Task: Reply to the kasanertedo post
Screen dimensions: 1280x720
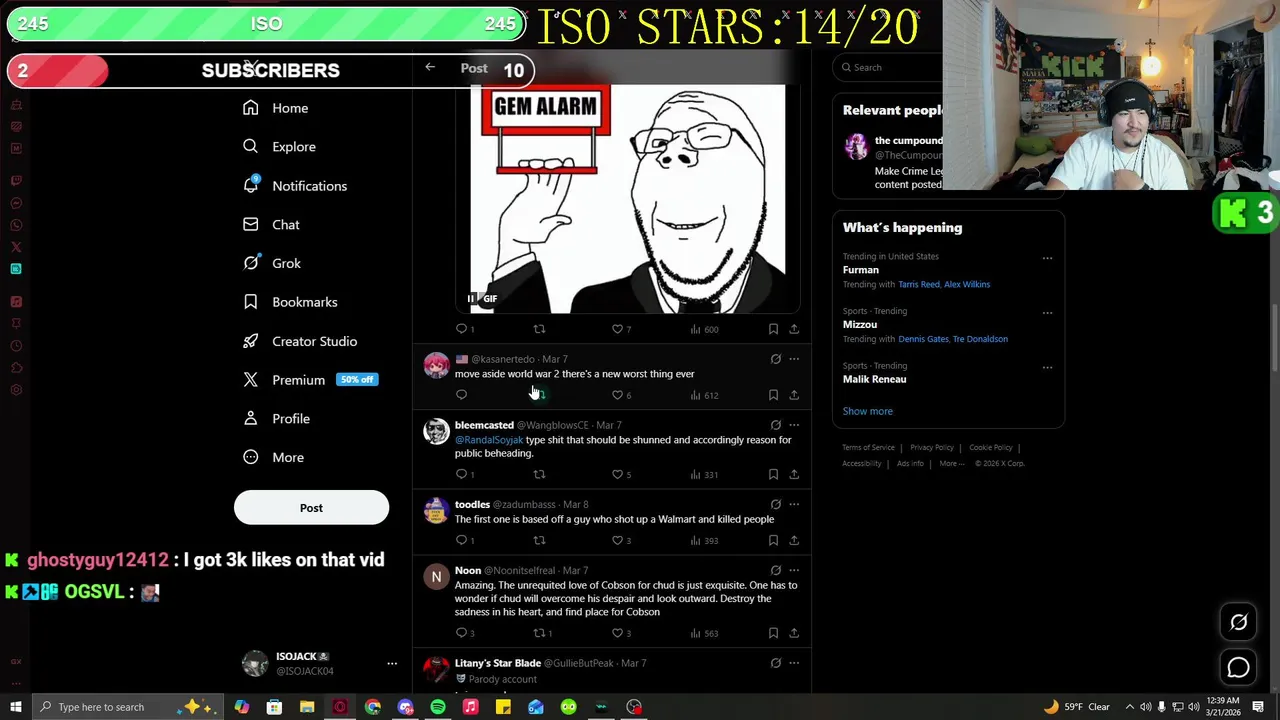Action: point(461,395)
